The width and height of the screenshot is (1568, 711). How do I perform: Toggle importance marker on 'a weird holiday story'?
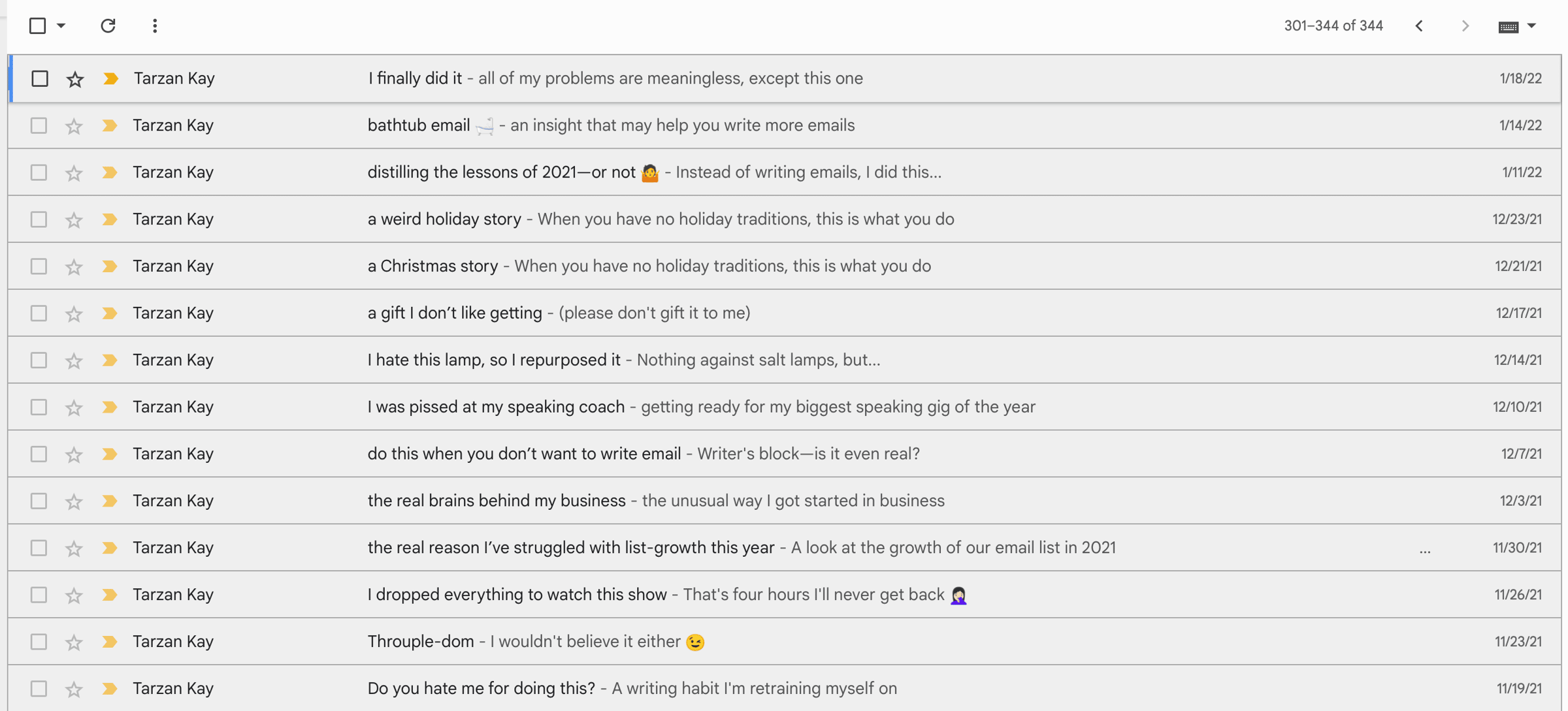point(110,219)
